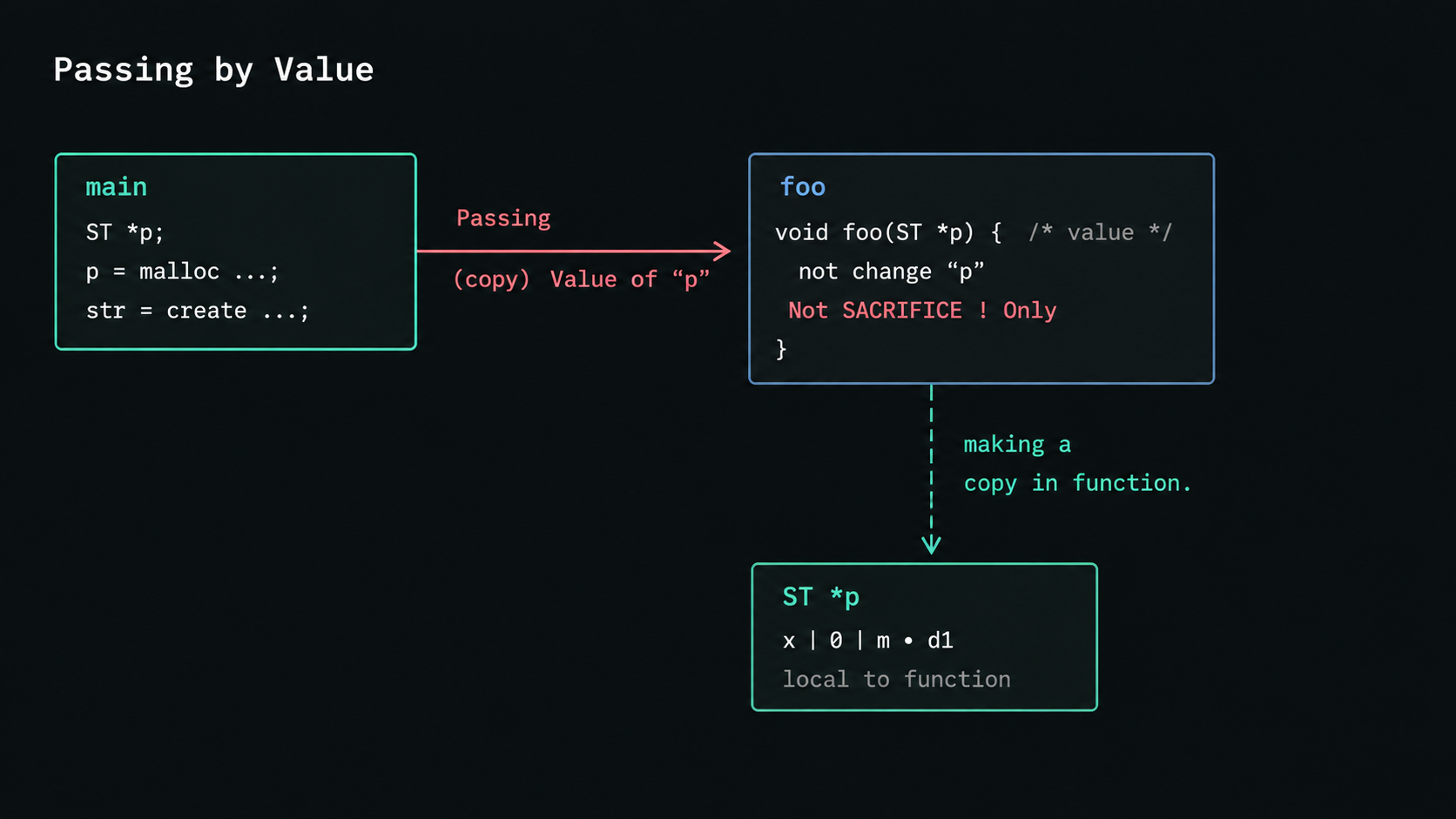Click the 'str = create ...;' line
1456x819 pixels.
tap(197, 311)
